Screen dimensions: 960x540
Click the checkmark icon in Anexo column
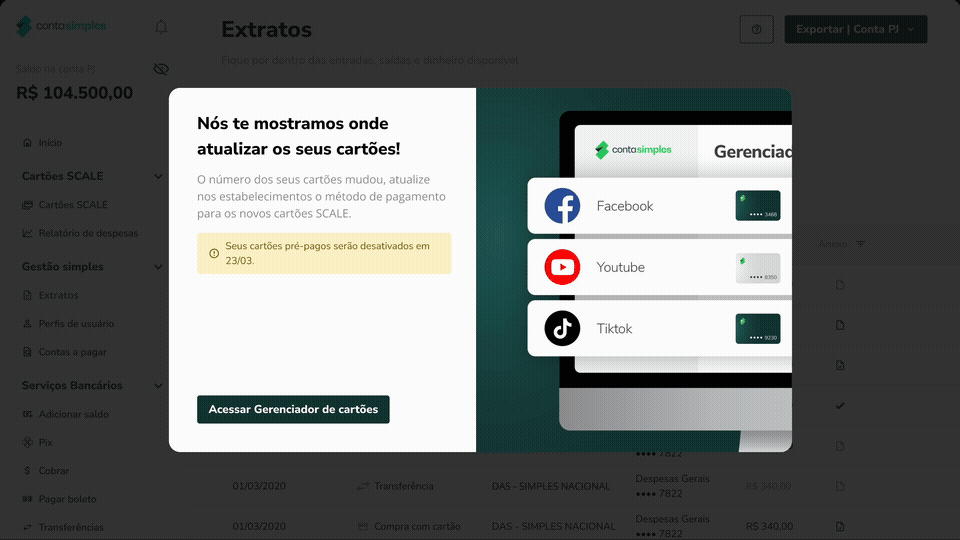point(840,405)
